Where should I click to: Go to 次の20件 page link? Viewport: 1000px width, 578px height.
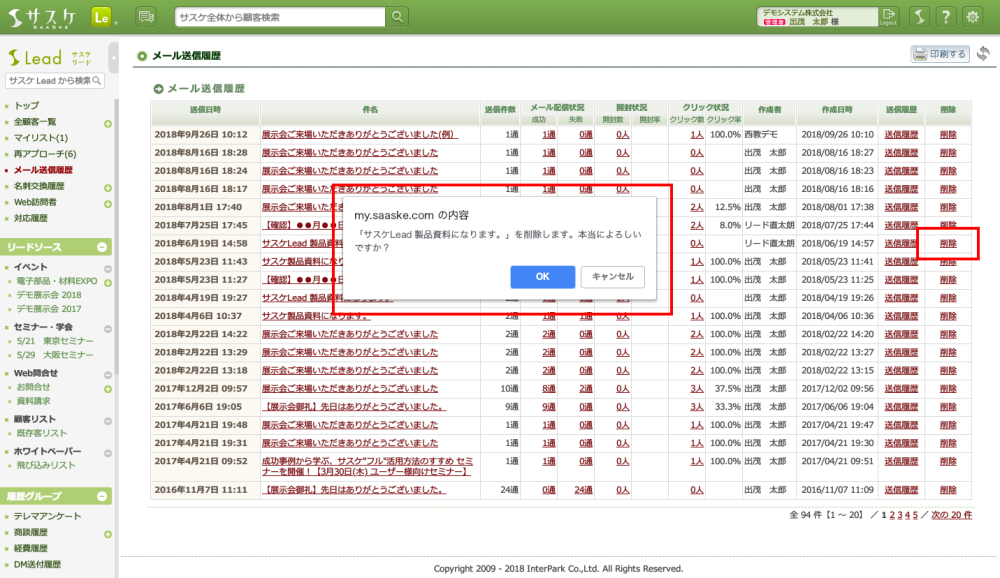pyautogui.click(x=952, y=515)
